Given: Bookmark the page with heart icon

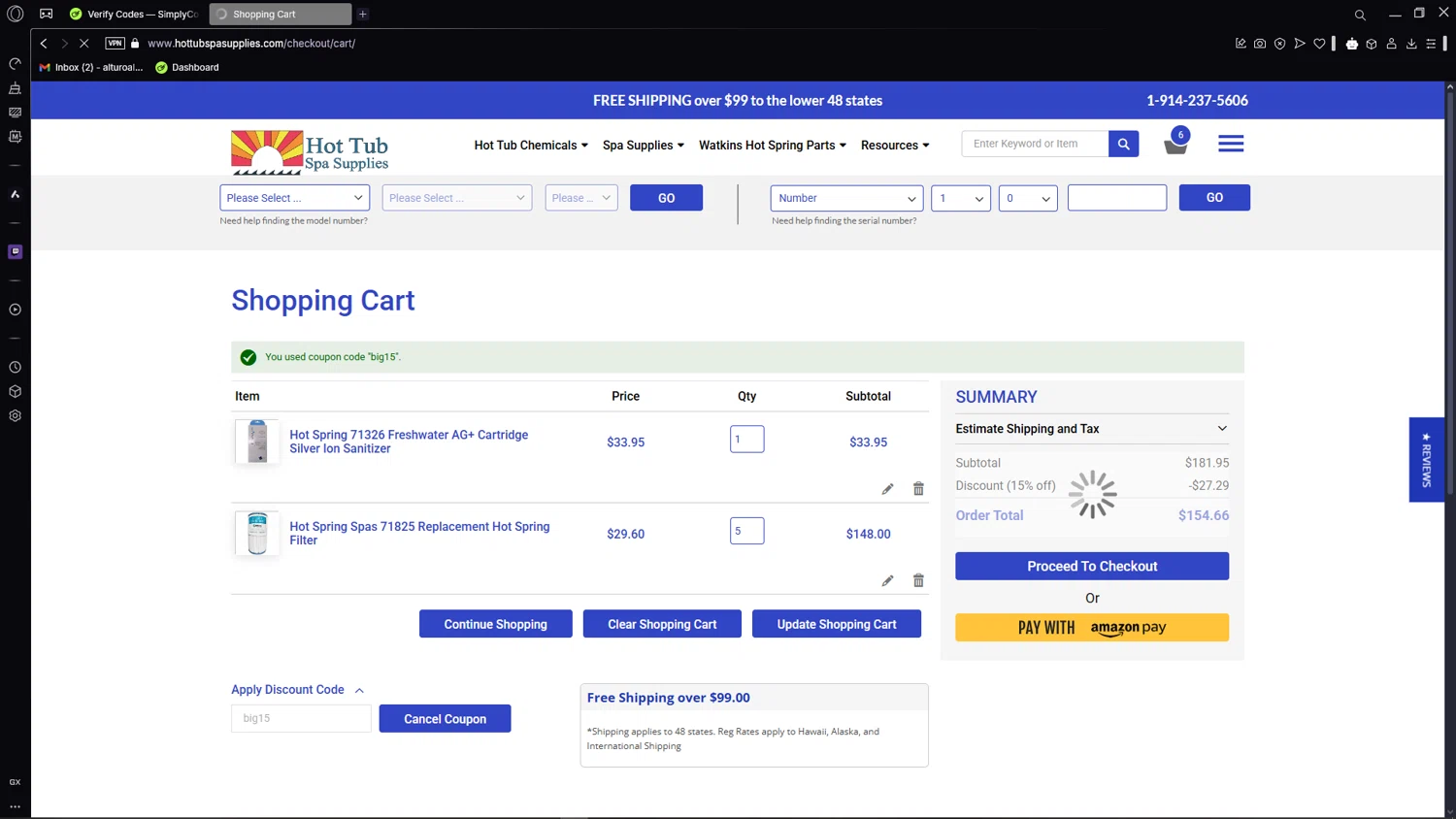Looking at the screenshot, I should pos(1319,44).
